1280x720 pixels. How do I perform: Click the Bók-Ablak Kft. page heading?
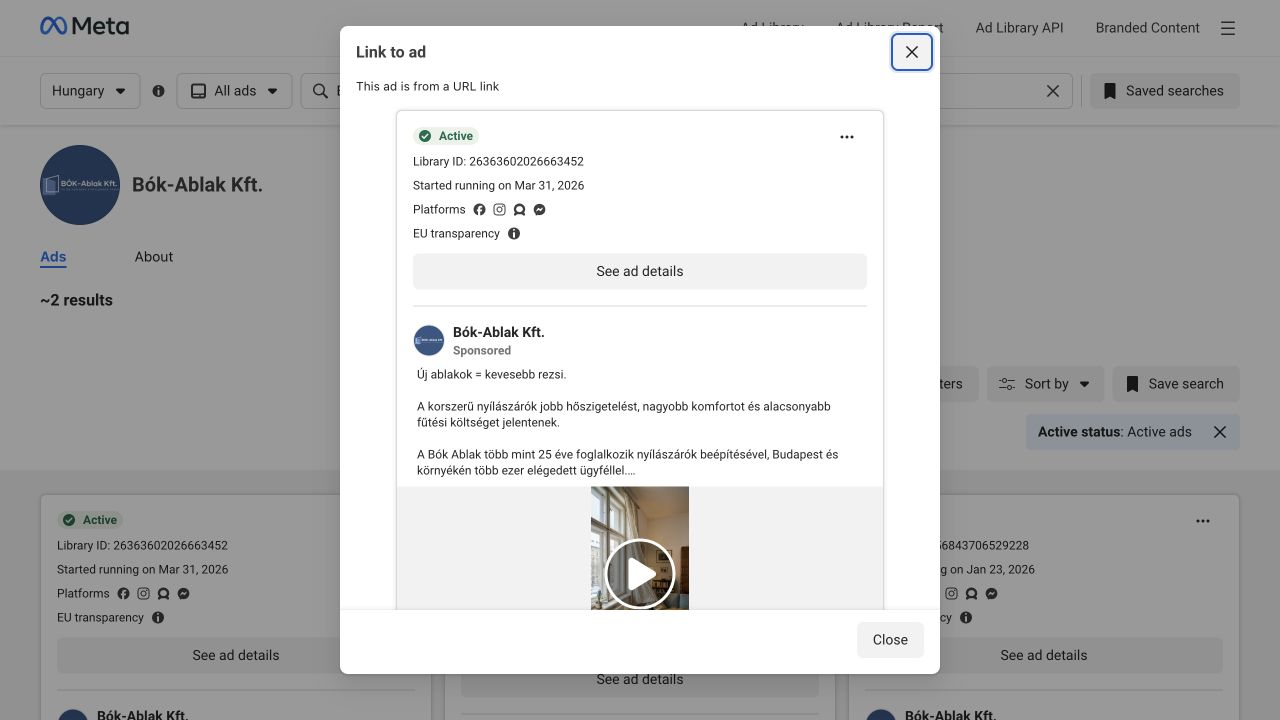click(197, 185)
